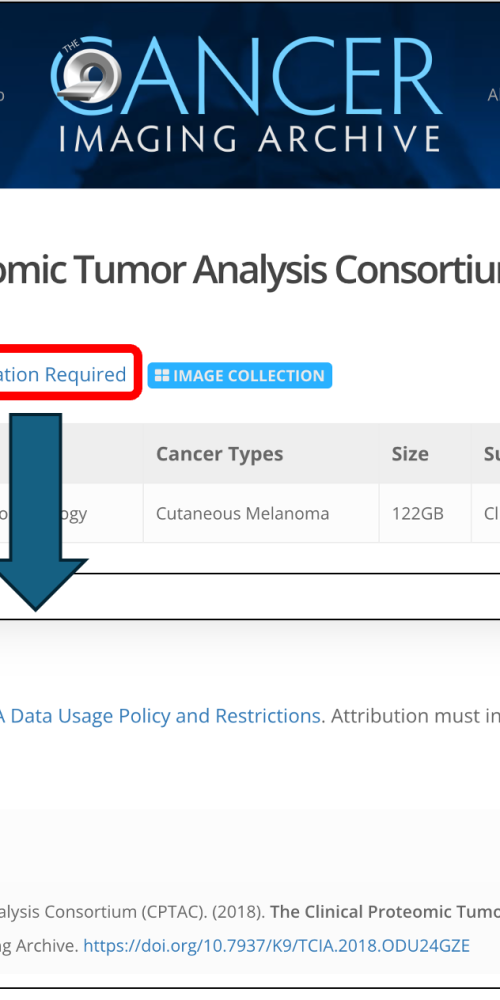Click the cut-off menu item at header left edge
The height and width of the screenshot is (1000, 500).
point(2,96)
